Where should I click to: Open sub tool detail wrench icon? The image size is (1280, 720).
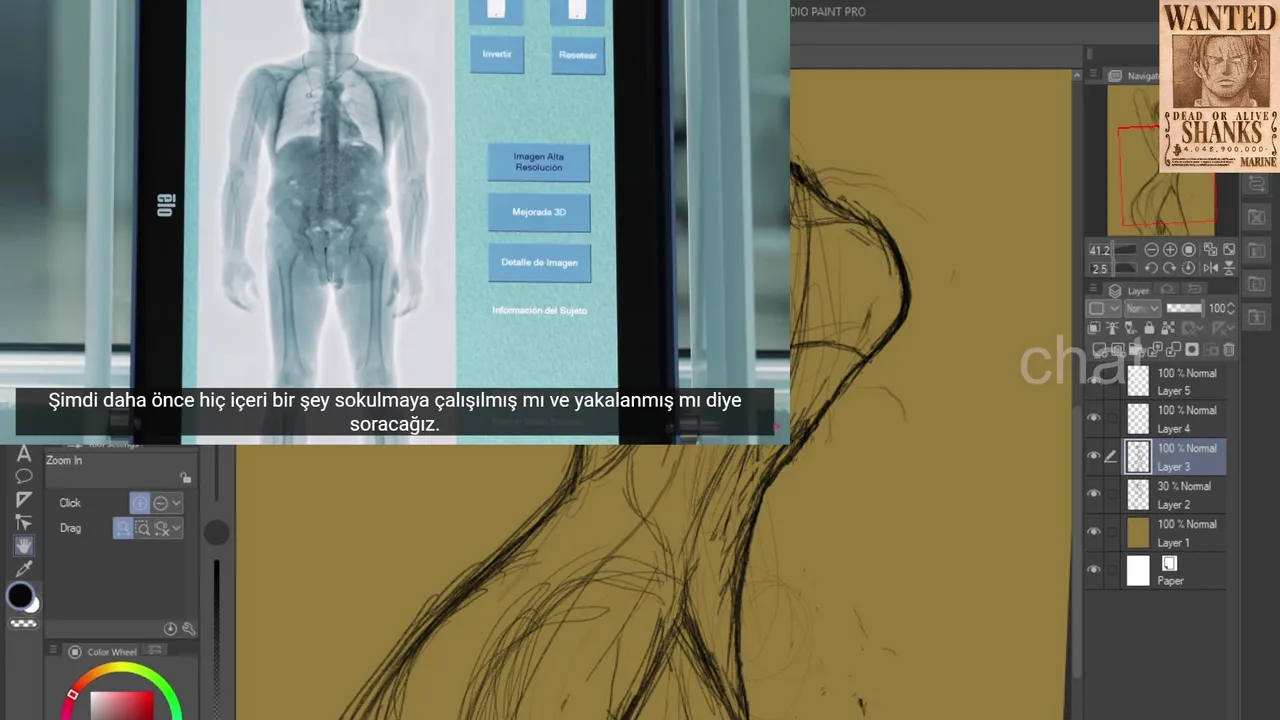188,628
